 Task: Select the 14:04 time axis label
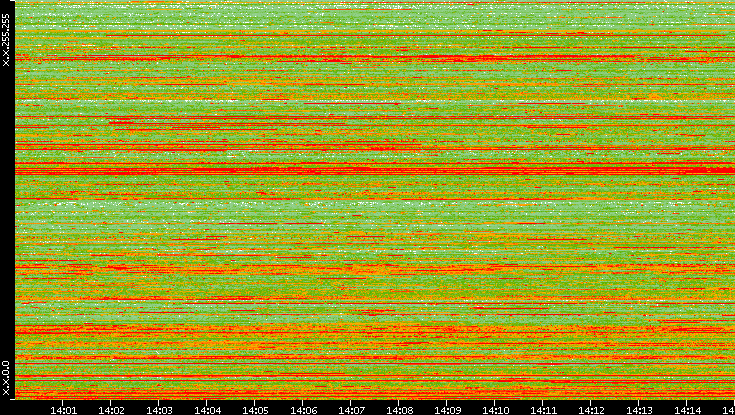(207, 410)
